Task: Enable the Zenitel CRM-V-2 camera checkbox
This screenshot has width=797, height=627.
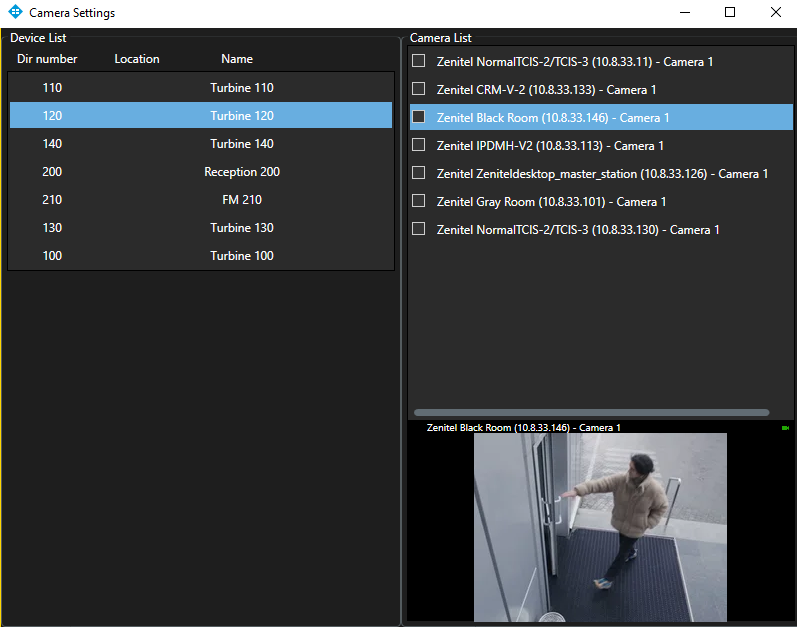Action: coord(419,89)
